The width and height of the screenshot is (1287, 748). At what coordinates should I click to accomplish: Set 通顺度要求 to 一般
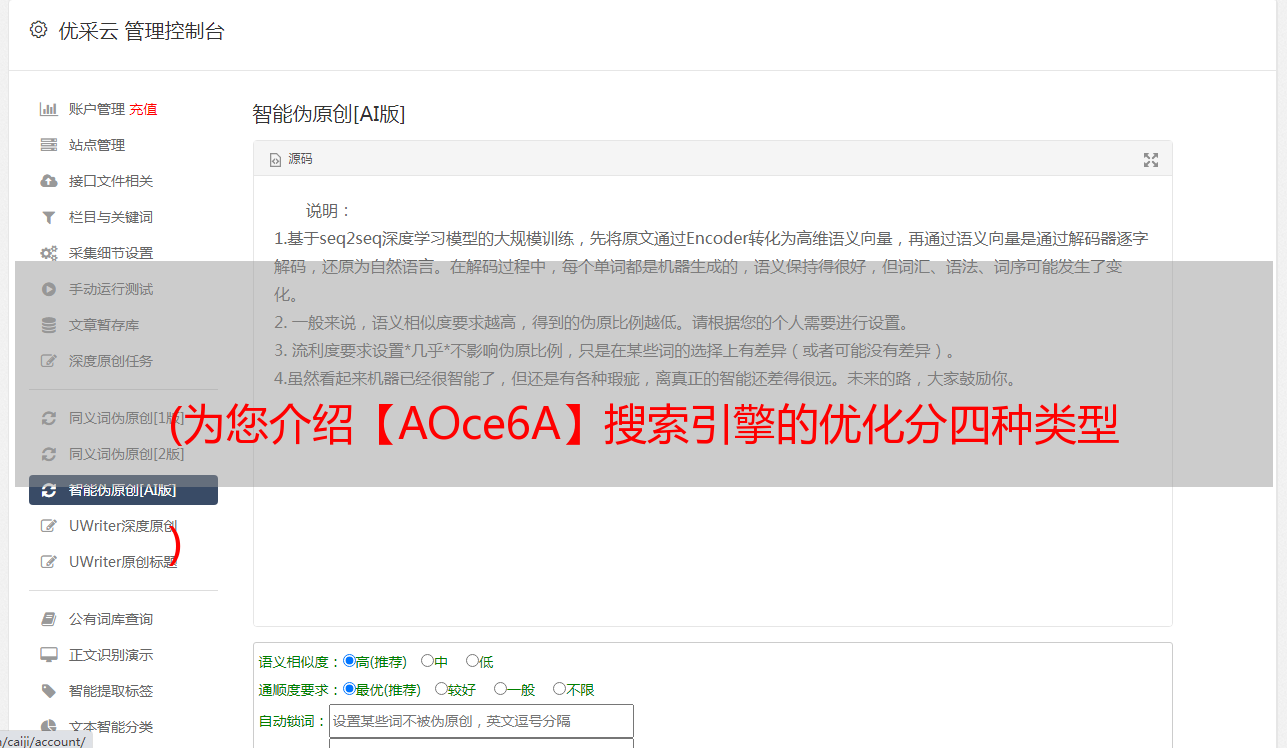point(500,689)
